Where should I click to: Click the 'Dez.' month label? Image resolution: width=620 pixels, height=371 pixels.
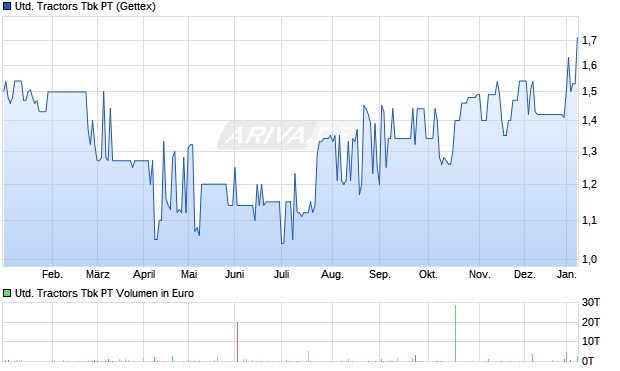pyautogui.click(x=525, y=274)
